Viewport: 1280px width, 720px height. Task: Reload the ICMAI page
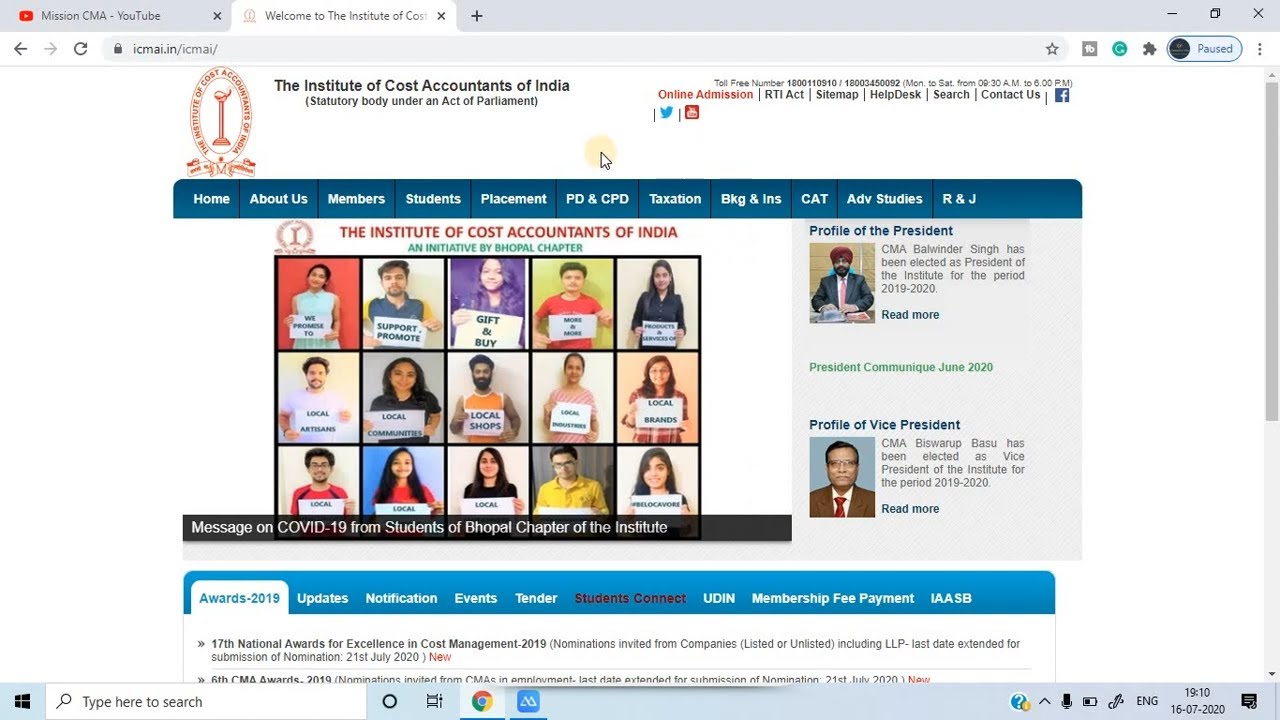pyautogui.click(x=81, y=48)
